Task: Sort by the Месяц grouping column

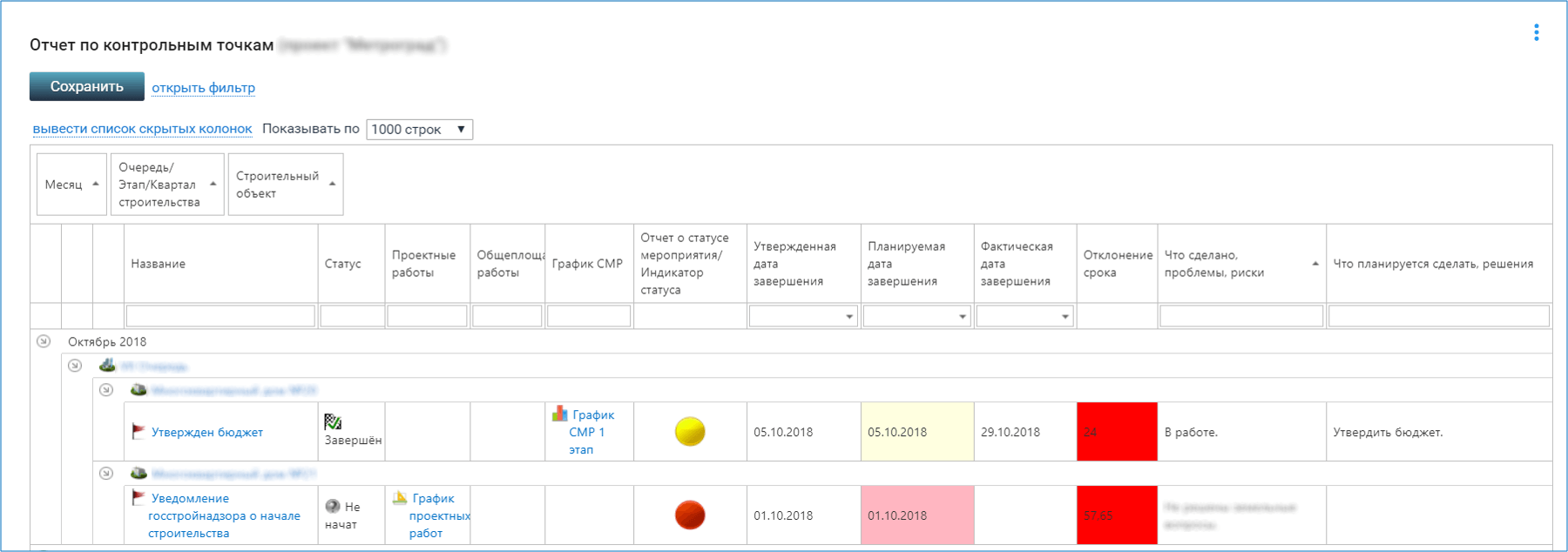Action: coord(71,185)
